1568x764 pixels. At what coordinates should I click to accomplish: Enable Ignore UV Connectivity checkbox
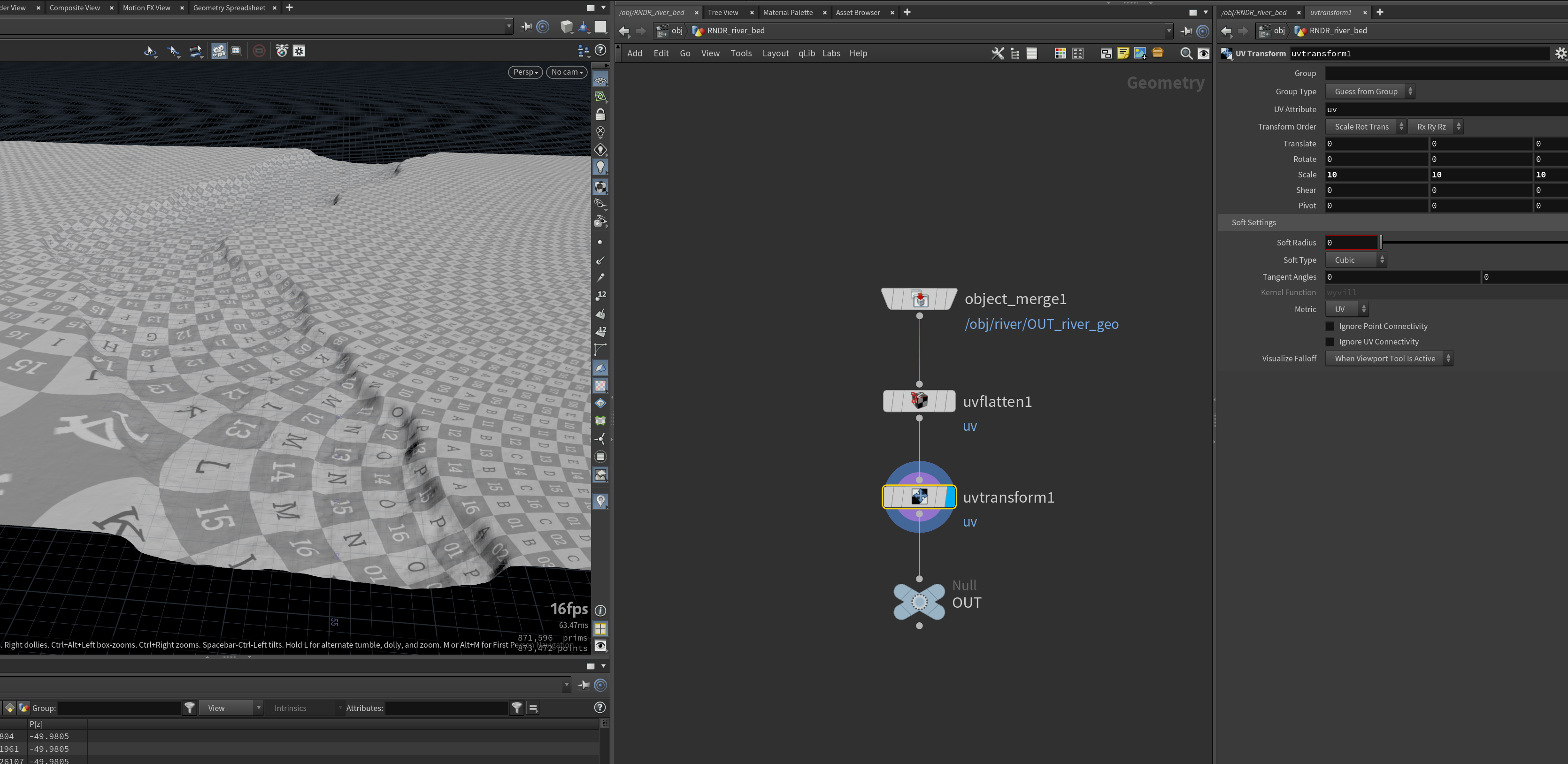1330,342
